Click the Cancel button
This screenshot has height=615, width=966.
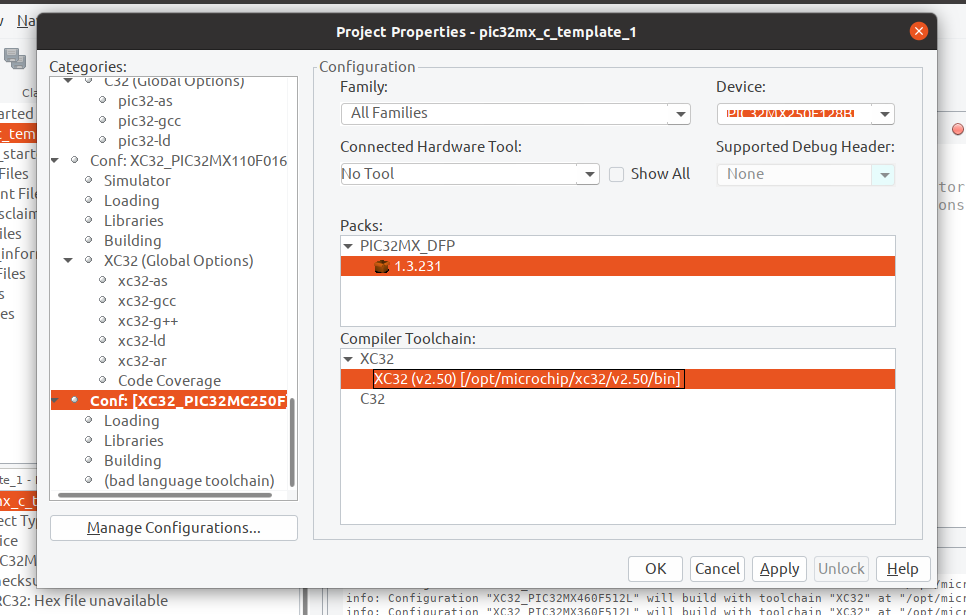(x=717, y=569)
